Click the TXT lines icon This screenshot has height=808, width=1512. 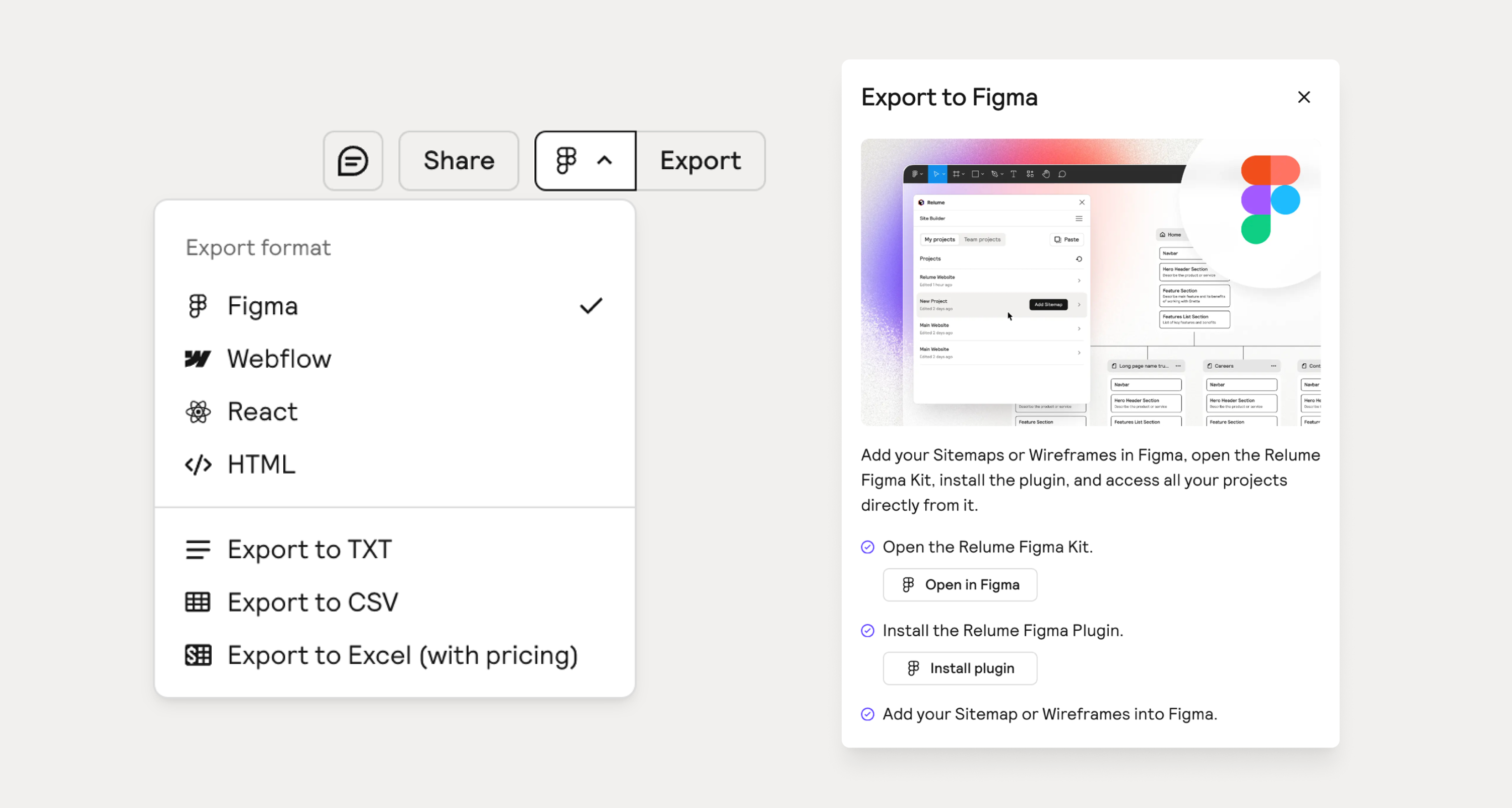pyautogui.click(x=198, y=550)
